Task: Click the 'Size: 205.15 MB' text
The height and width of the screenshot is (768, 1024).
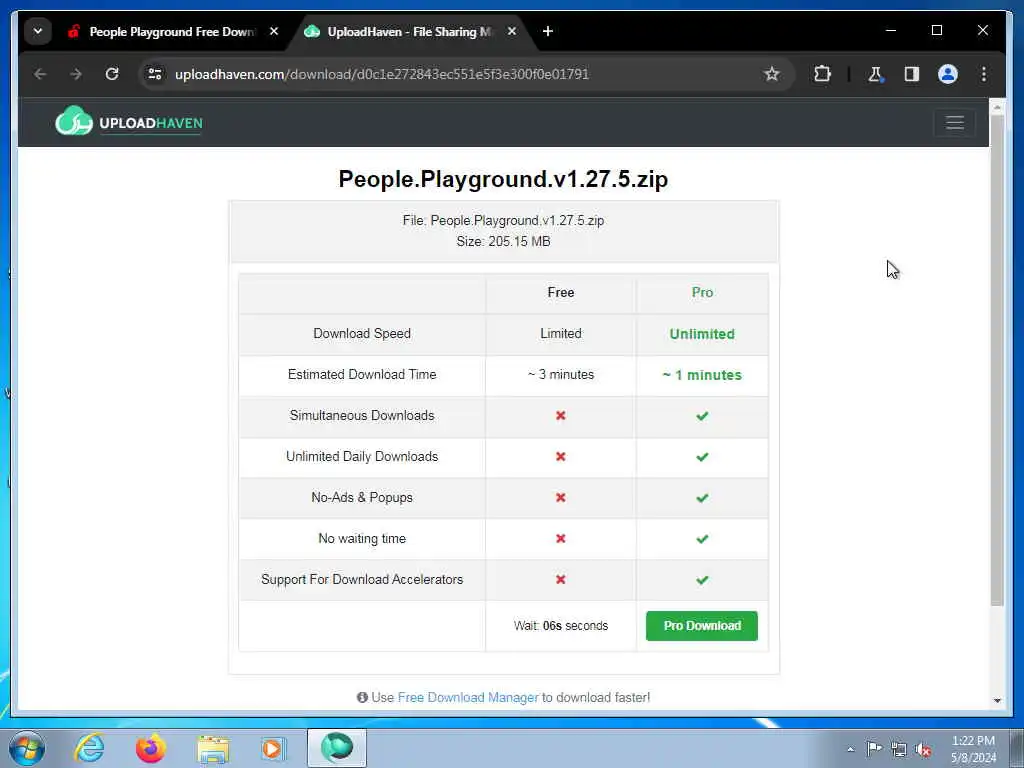Action: [x=503, y=242]
